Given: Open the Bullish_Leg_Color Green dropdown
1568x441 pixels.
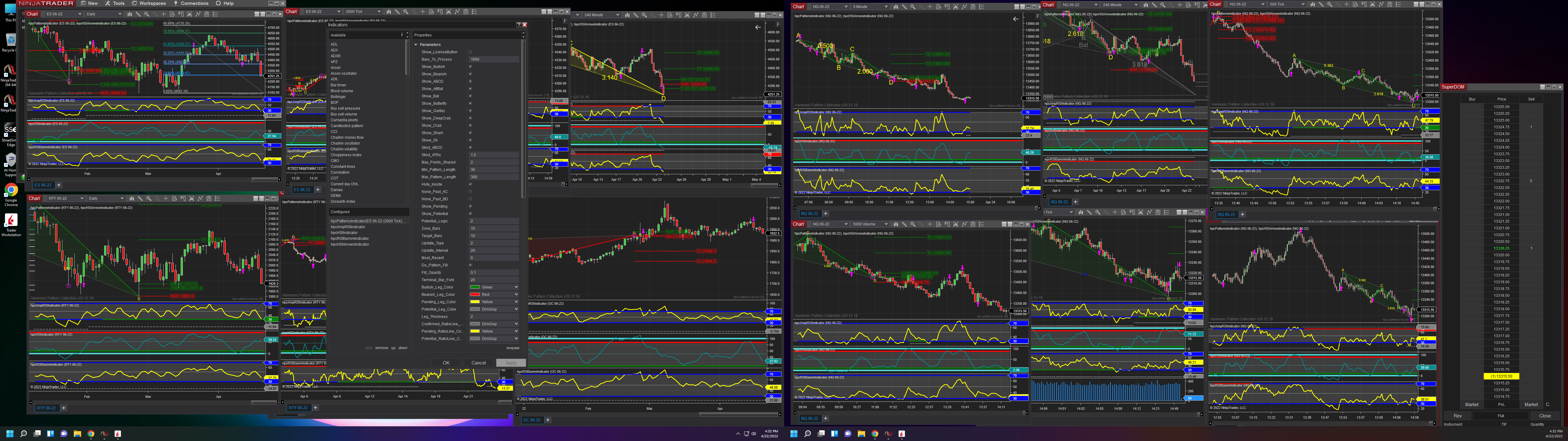Looking at the screenshot, I should coord(516,287).
